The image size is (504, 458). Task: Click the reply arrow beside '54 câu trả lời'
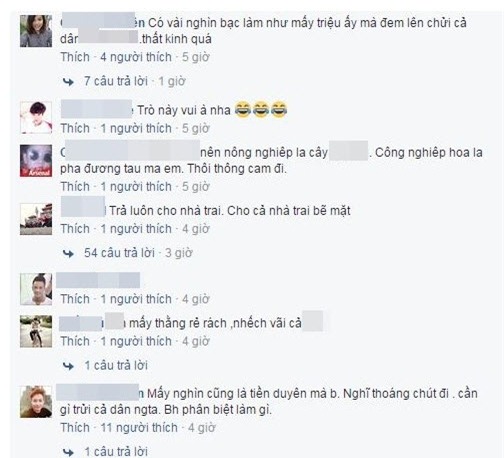[x=68, y=254]
